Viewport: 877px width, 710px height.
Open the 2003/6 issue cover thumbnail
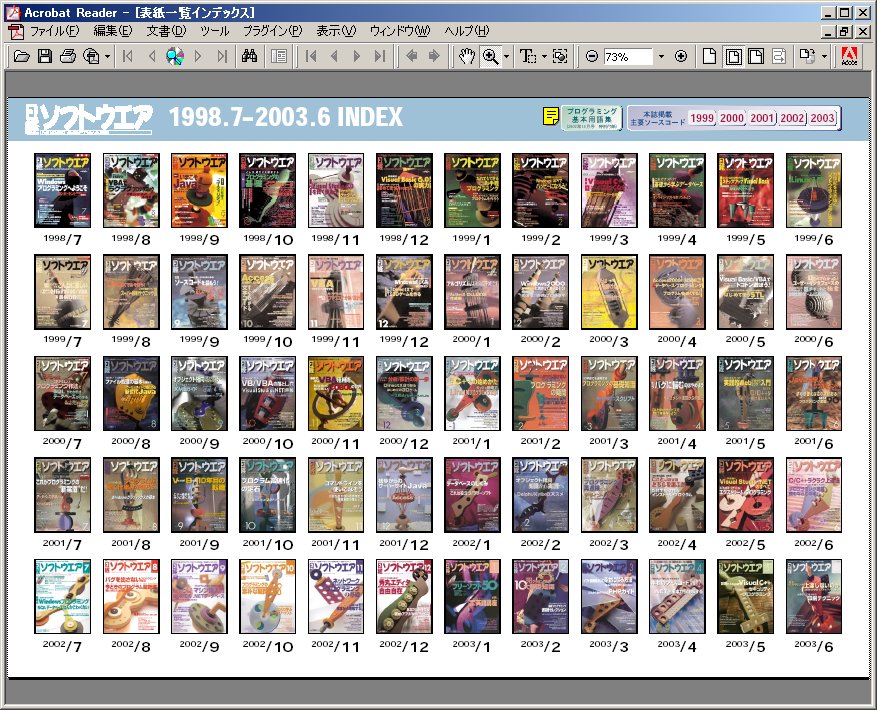click(x=814, y=596)
